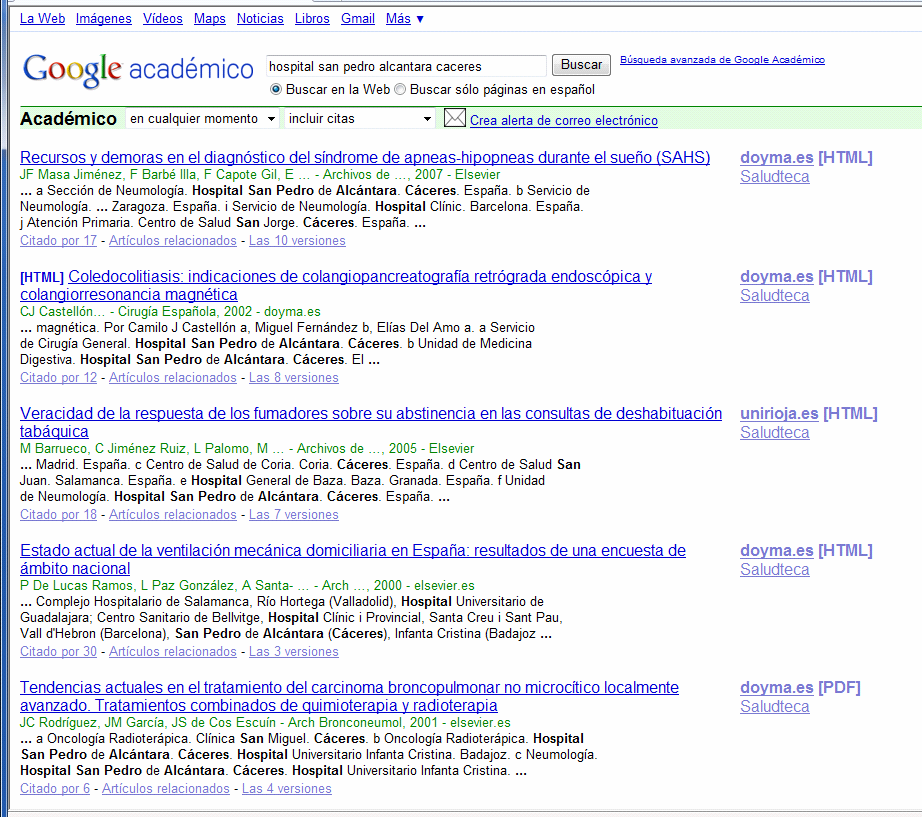Open the 'Más' menu in top bar
The height and width of the screenshot is (818, 923).
pos(404,18)
